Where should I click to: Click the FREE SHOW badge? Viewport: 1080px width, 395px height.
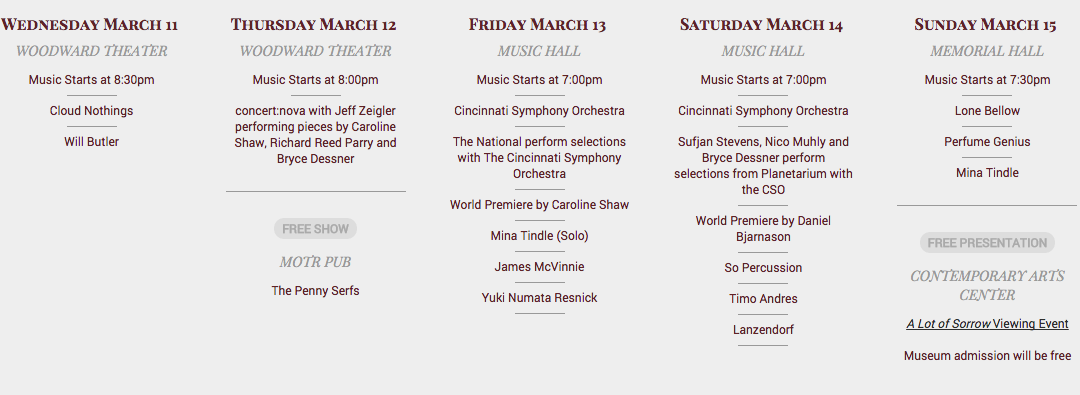click(315, 229)
